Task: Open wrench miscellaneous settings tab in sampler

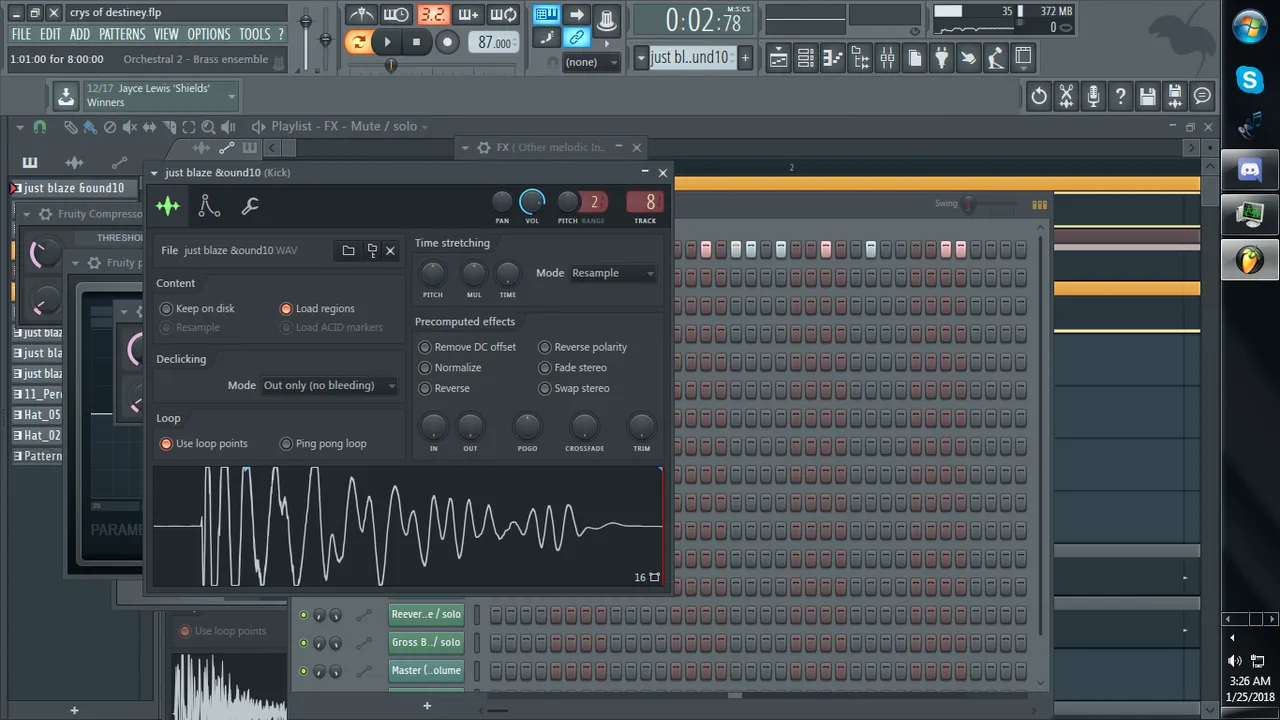Action: tap(250, 206)
